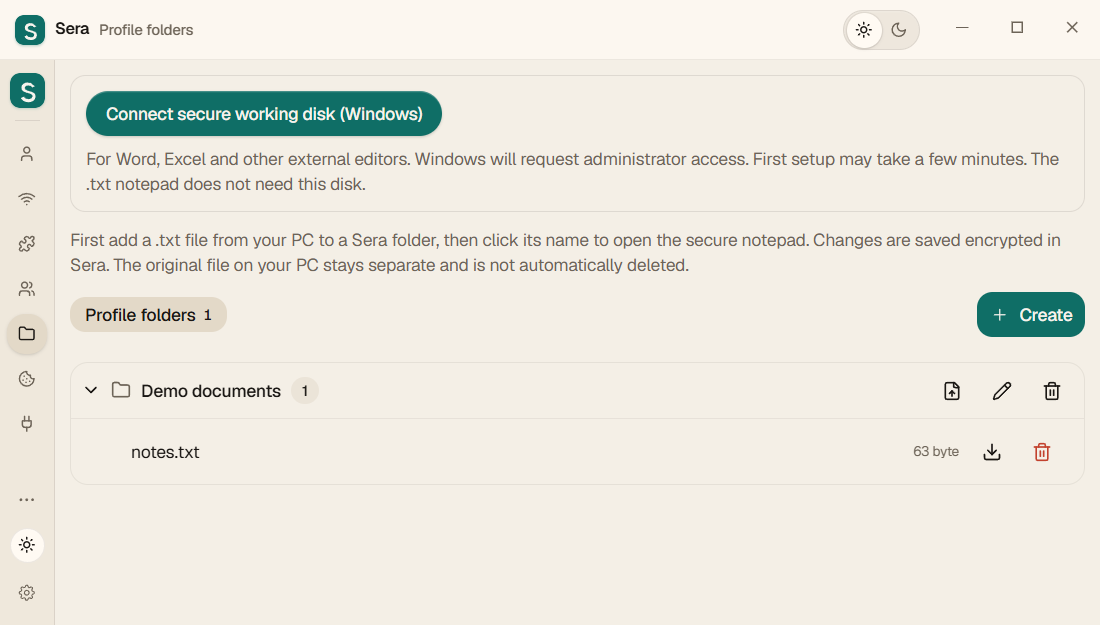Open the Wi-Fi network sidebar icon
This screenshot has width=1100, height=625.
(27, 199)
